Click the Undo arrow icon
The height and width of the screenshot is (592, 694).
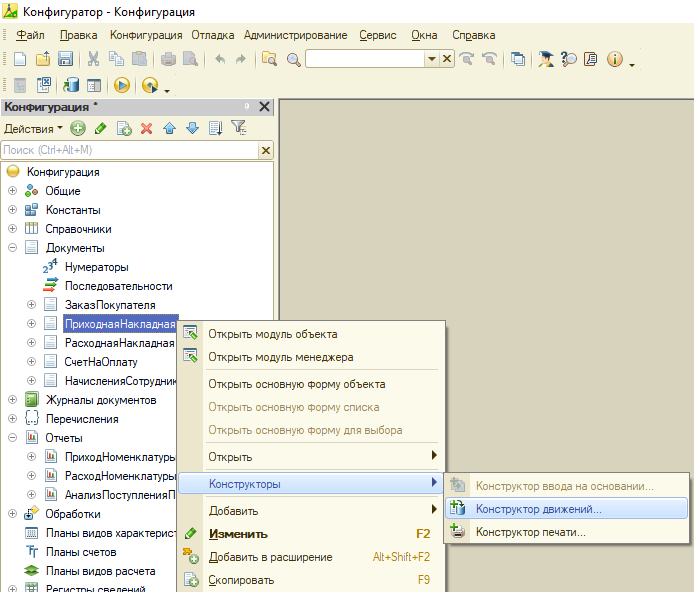220,59
